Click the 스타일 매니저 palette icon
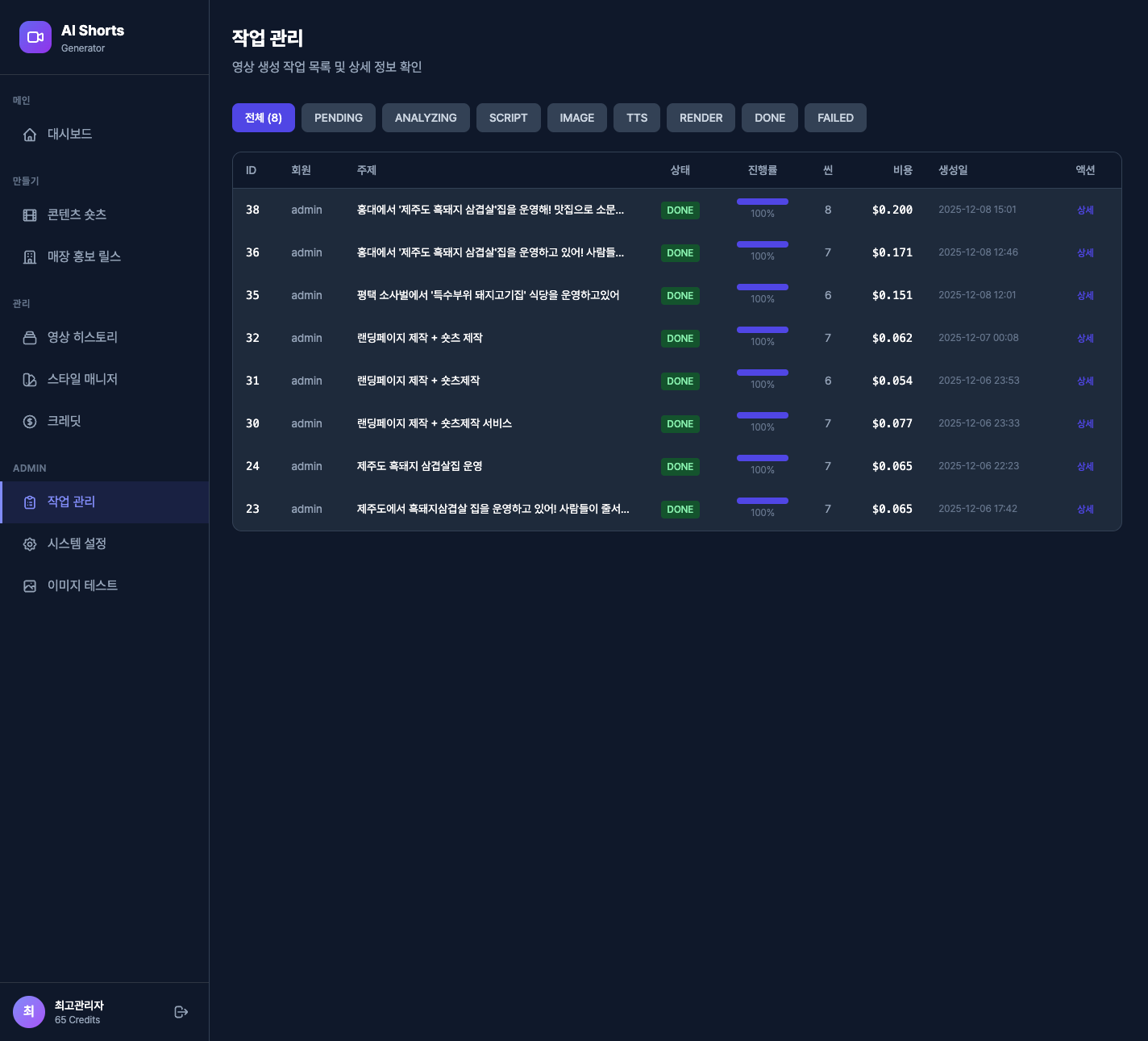This screenshot has width=1148, height=1041. (x=30, y=380)
